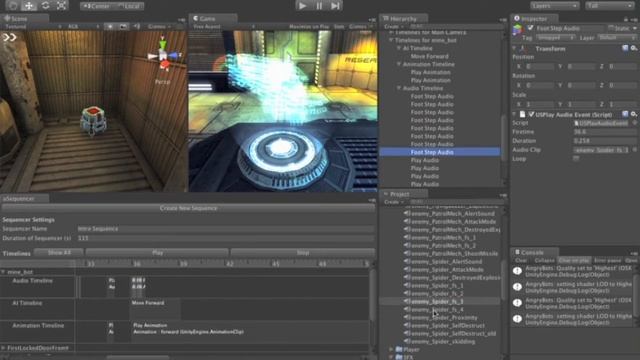Select the Rotate tool in toolbar
Viewport: 640px width, 360px height.
point(45,6)
